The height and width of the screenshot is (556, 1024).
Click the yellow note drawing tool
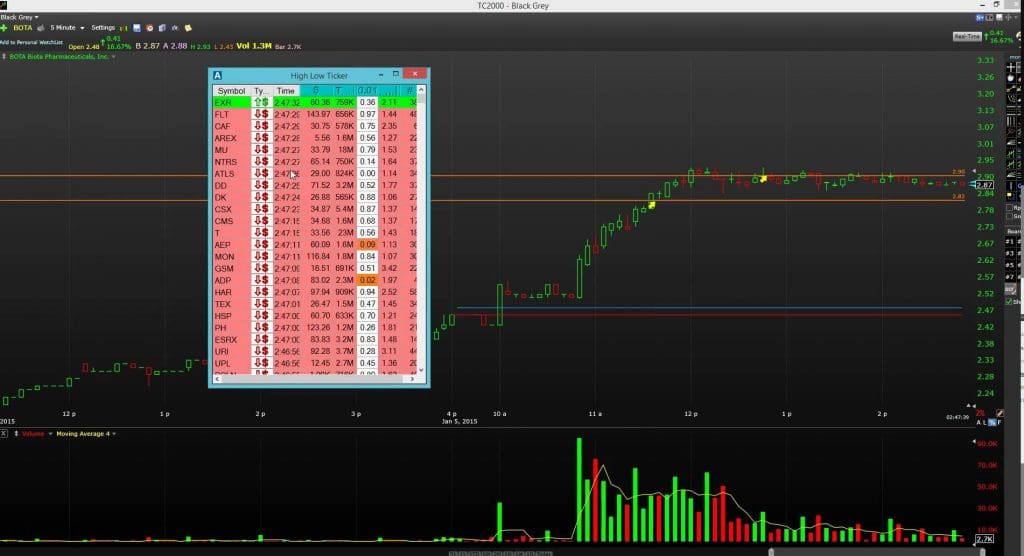pyautogui.click(x=1011, y=195)
